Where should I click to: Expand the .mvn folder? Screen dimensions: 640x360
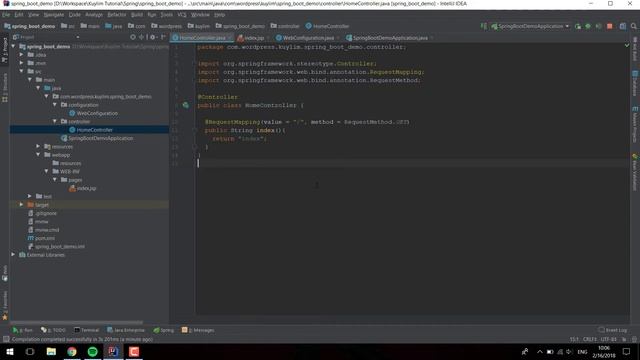21,63
